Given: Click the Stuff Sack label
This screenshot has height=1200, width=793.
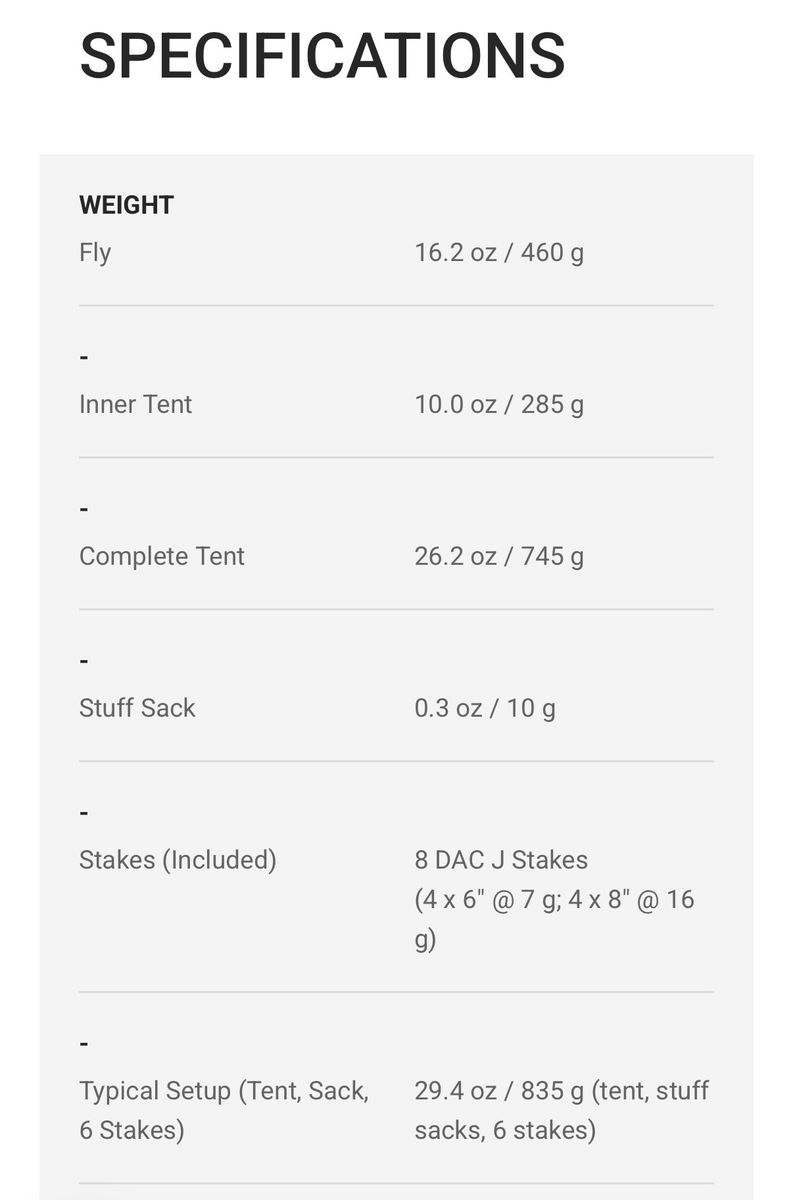Looking at the screenshot, I should click(x=137, y=708).
